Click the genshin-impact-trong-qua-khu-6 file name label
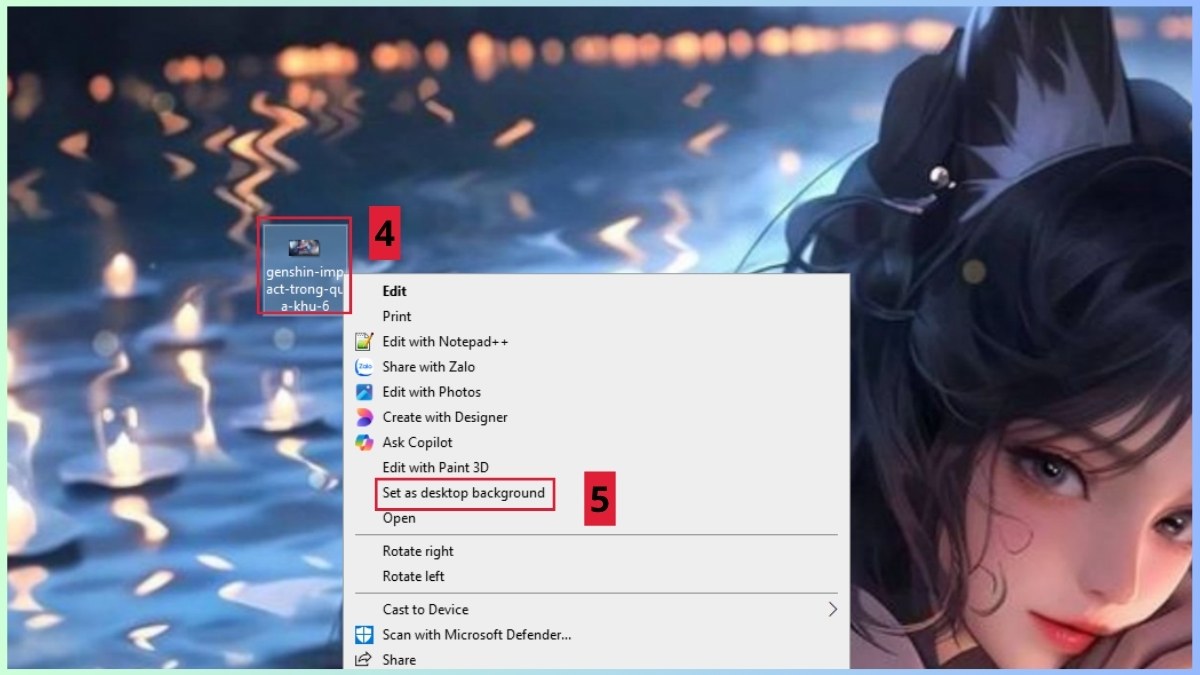1200x675 pixels. 304,288
